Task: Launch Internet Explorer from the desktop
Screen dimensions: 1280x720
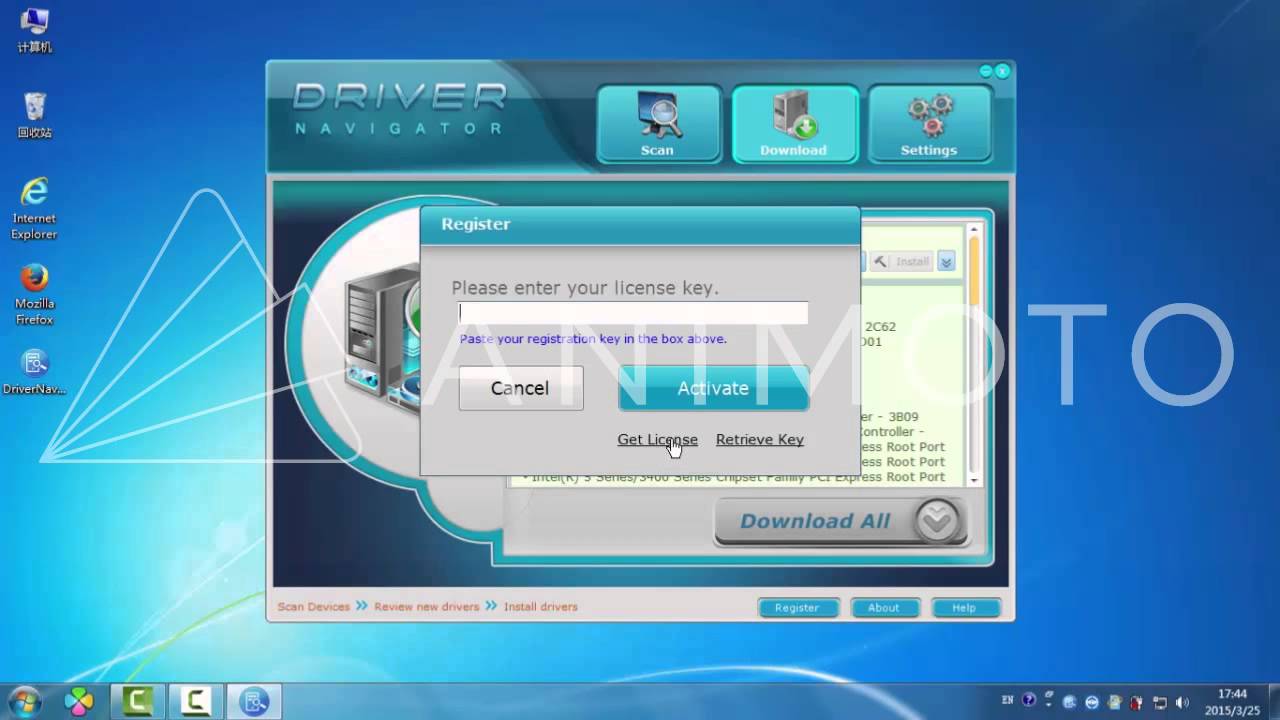Action: click(34, 208)
